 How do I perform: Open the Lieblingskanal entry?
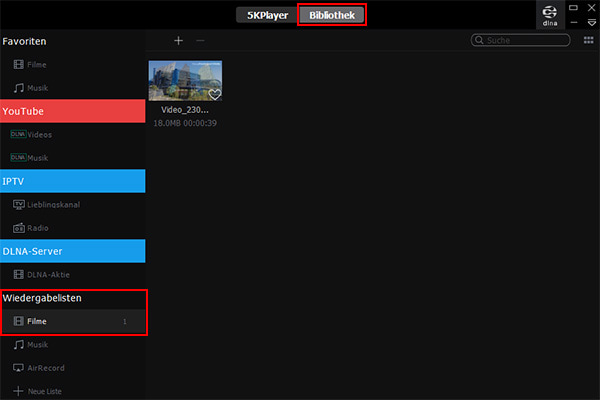click(73, 205)
